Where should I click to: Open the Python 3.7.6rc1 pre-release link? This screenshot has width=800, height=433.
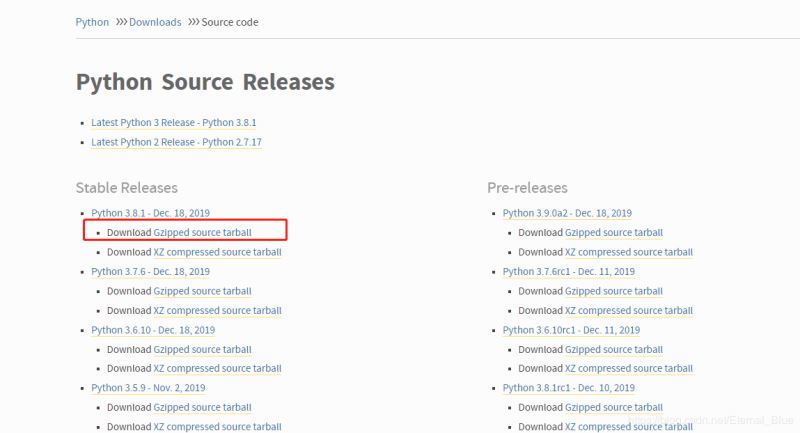tap(568, 271)
